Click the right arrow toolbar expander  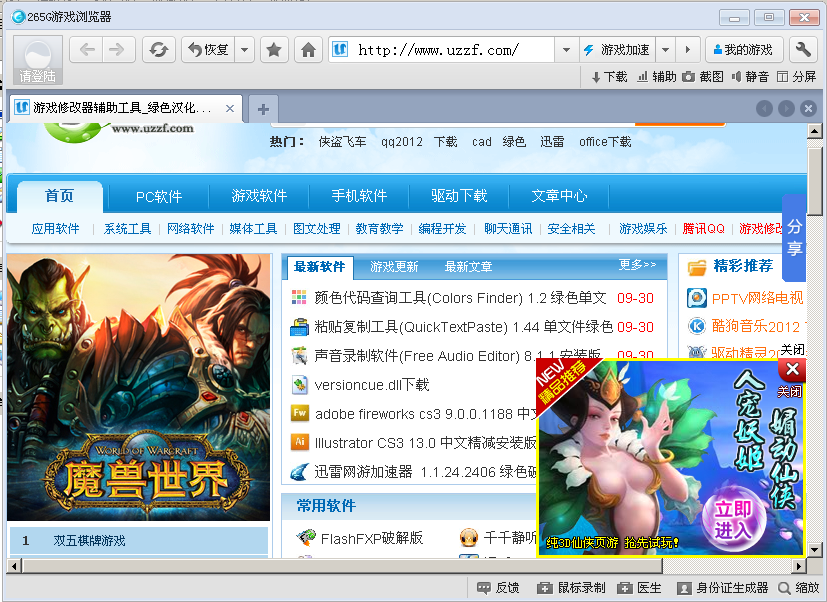687,50
